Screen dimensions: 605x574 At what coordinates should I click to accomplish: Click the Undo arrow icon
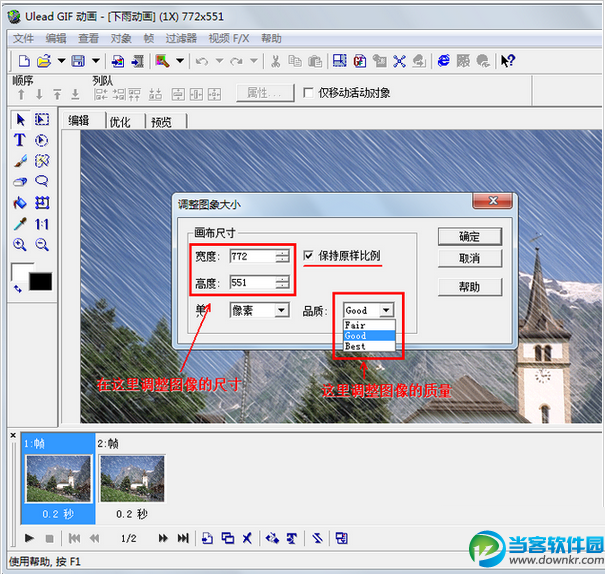(202, 61)
